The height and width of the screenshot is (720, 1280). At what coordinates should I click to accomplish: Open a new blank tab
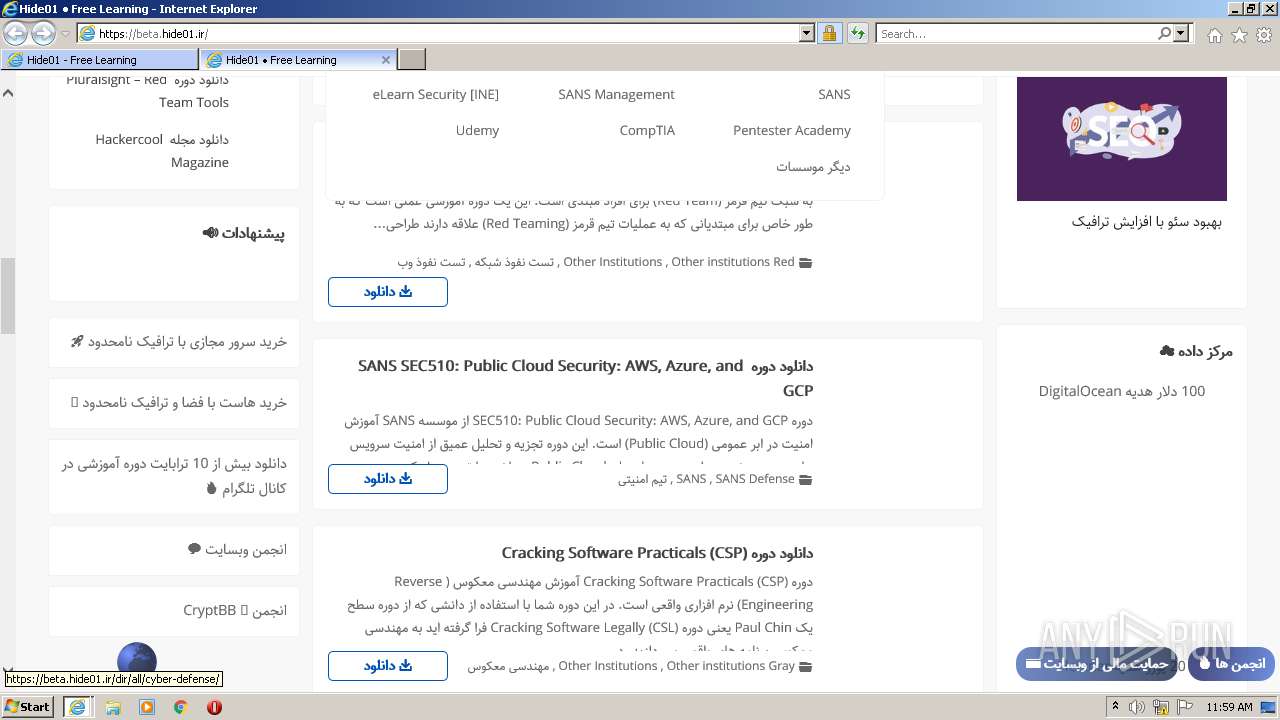pos(411,60)
